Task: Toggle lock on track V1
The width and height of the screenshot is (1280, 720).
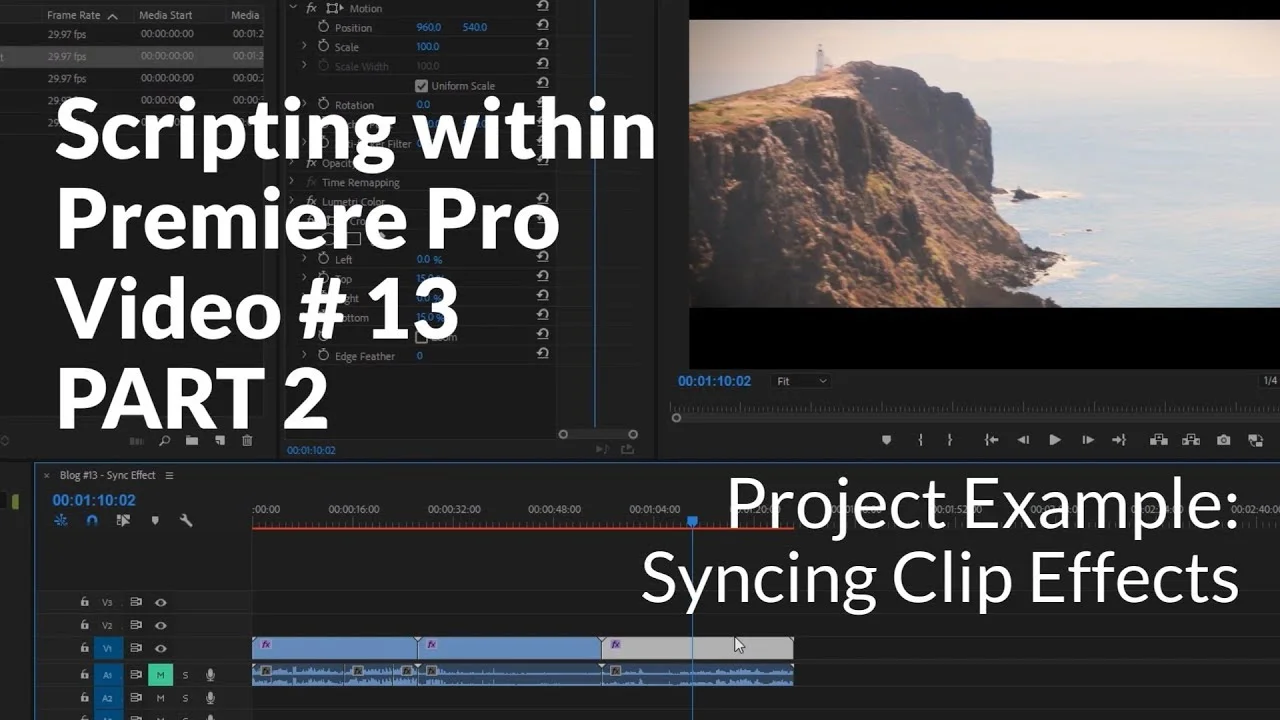Action: point(85,648)
